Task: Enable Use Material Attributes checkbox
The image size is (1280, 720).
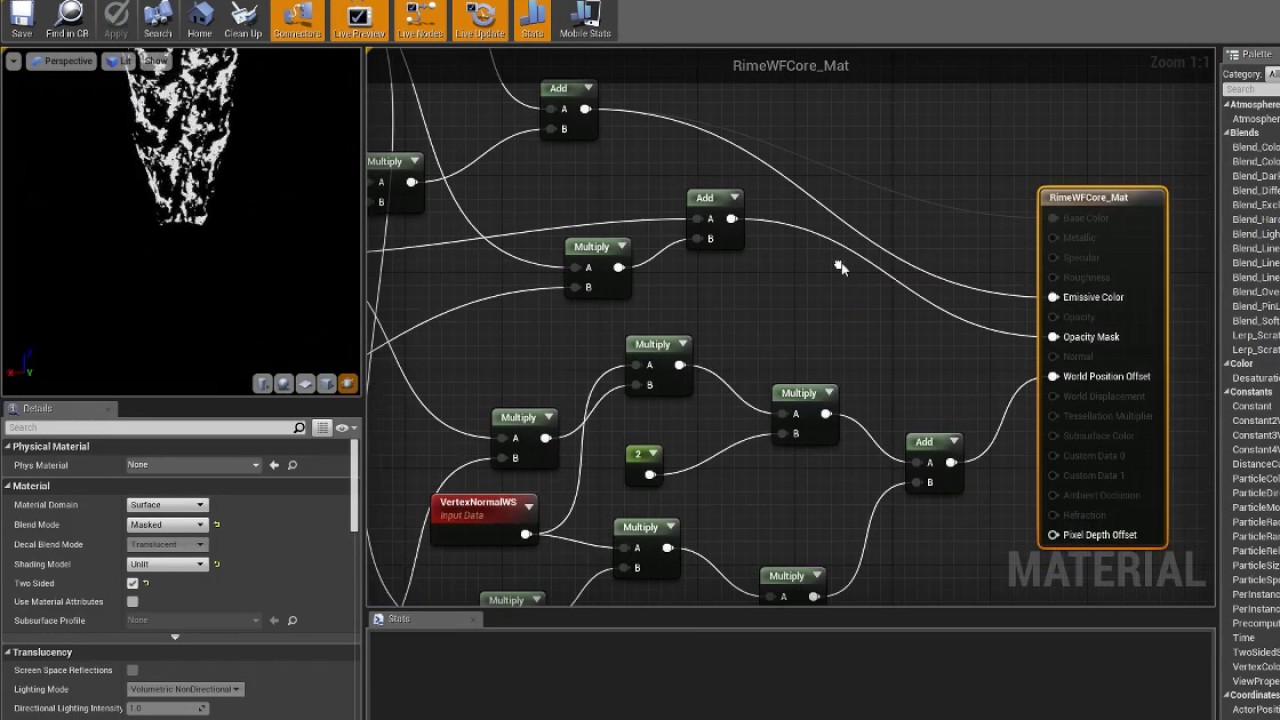Action: [133, 602]
